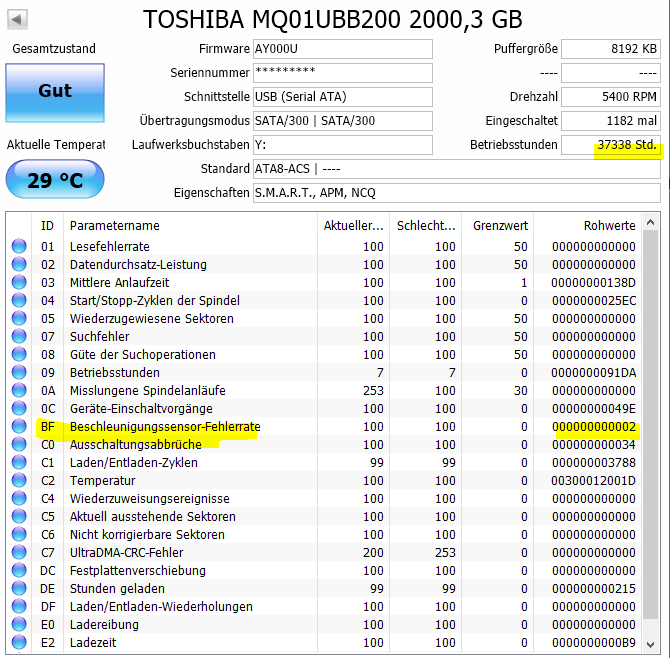
Task: Click status icon for Laden/Entladen-Zyklen row
Action: [x=19, y=462]
